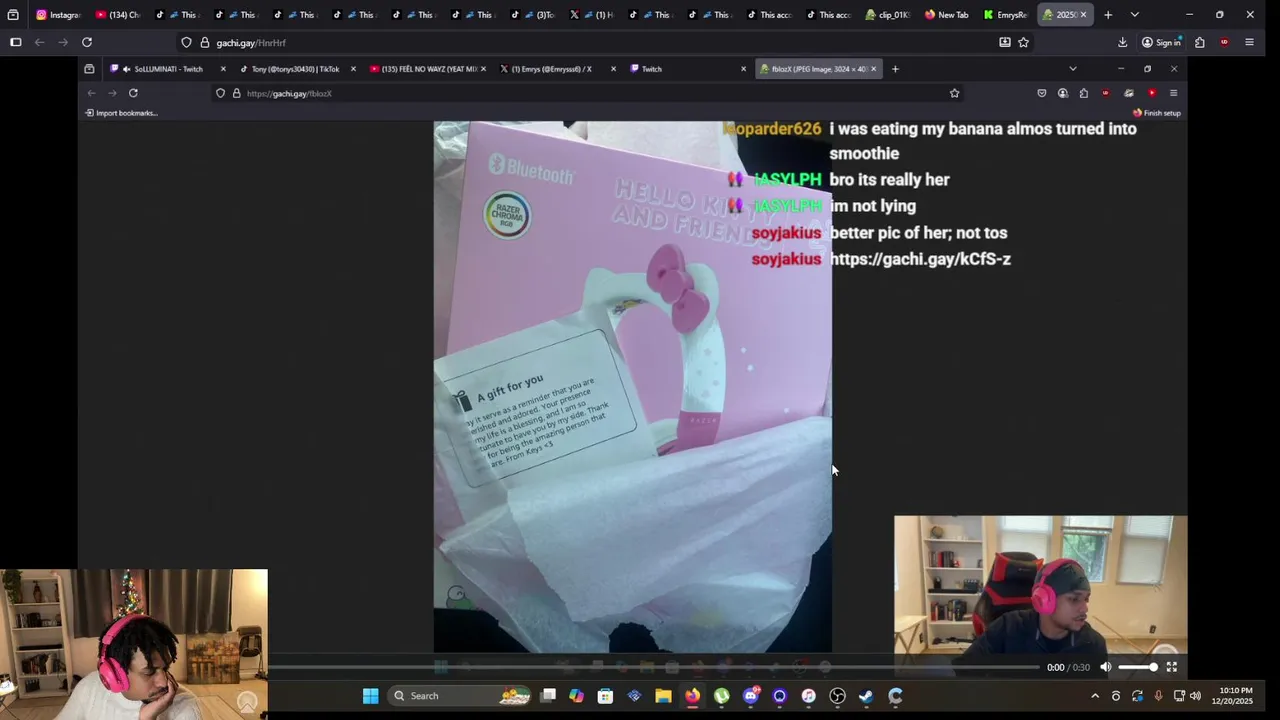Open inner browser extensions puzzle icon
Viewport: 1280px width, 720px height.
point(1084,93)
